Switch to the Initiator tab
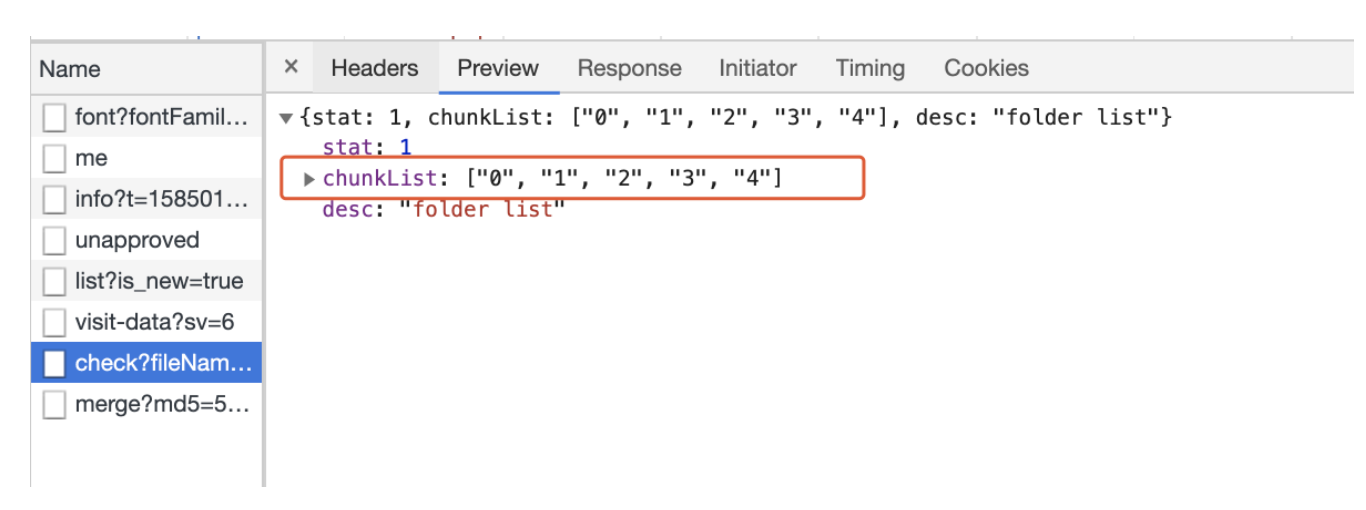Image resolution: width=1366 pixels, height=510 pixels. click(757, 68)
